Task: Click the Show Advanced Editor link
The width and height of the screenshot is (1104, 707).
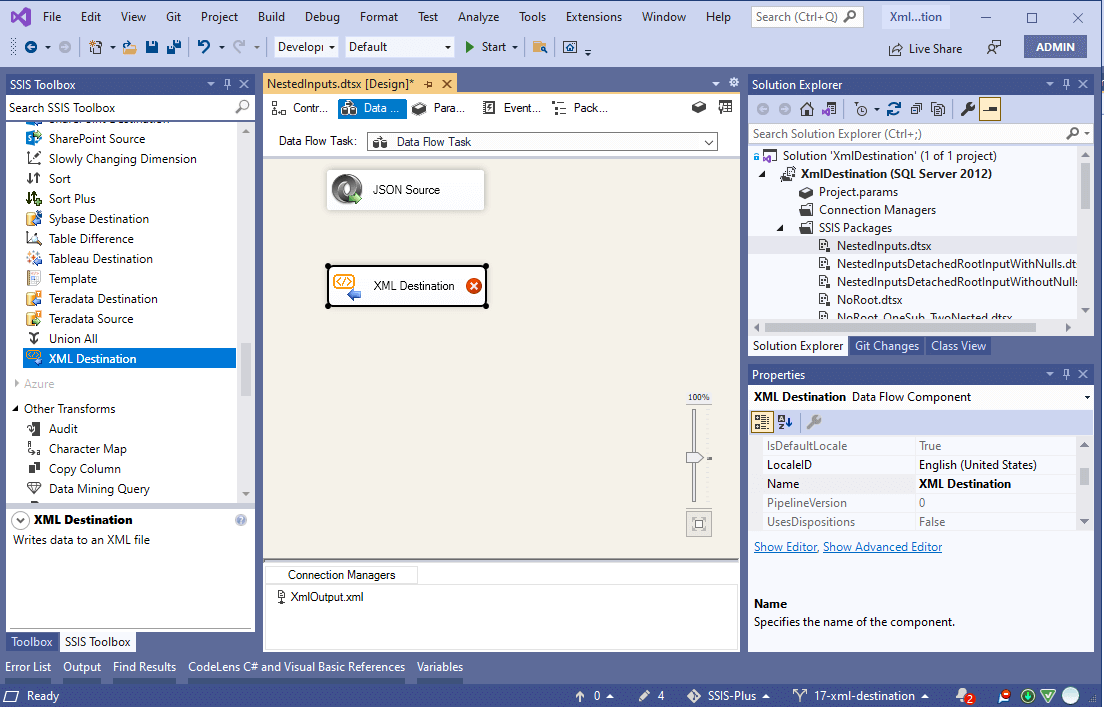Action: tap(882, 546)
